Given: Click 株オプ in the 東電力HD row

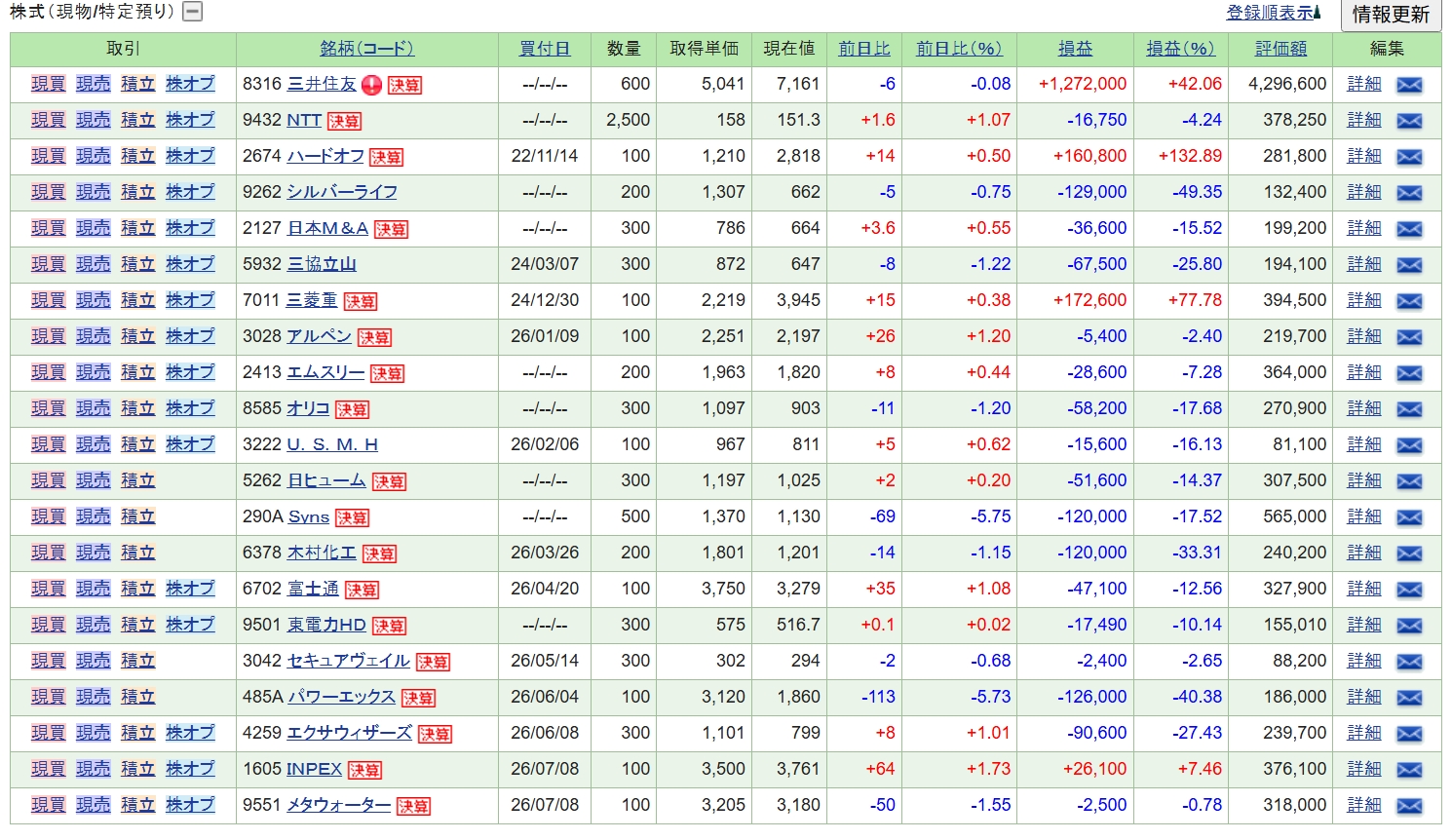Looking at the screenshot, I should click(190, 625).
